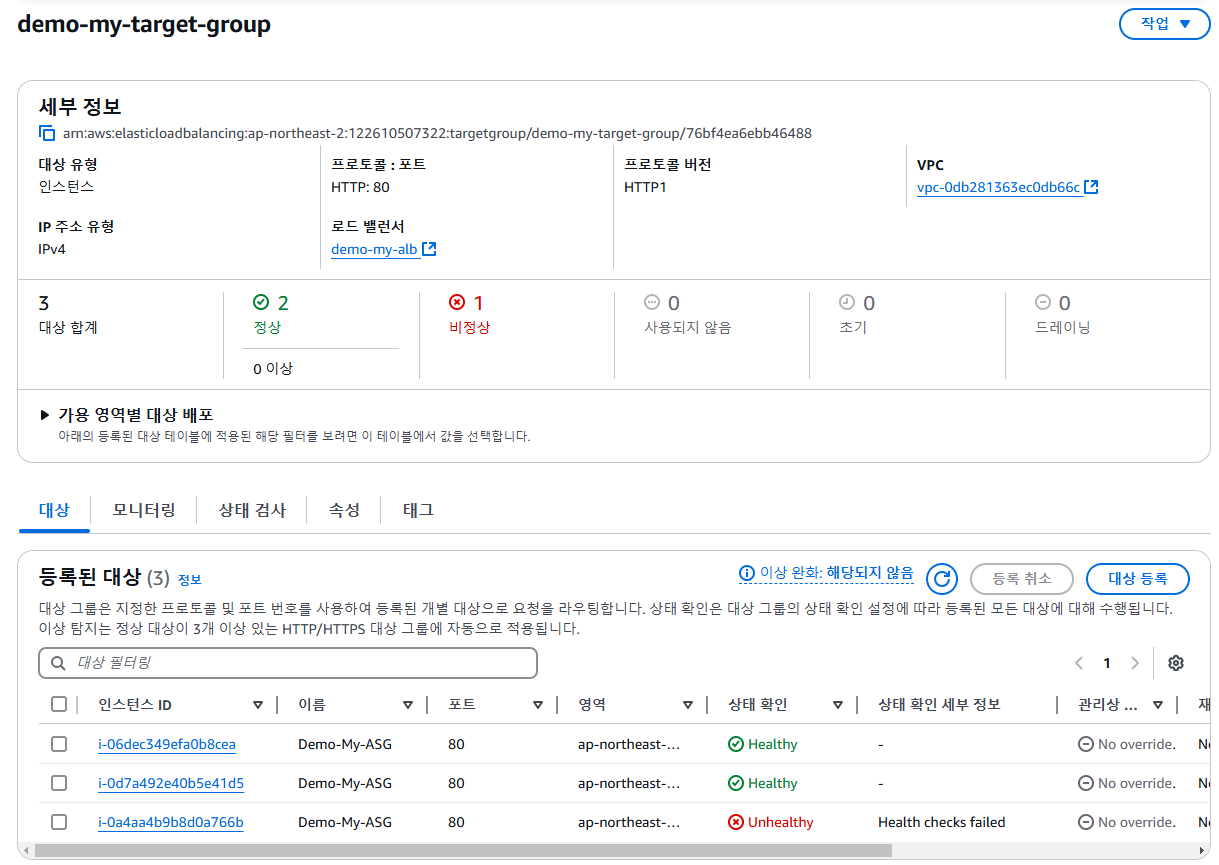This screenshot has width=1219, height=865.
Task: Click the 정보 link next to 등록된 대상
Action: pos(189,579)
